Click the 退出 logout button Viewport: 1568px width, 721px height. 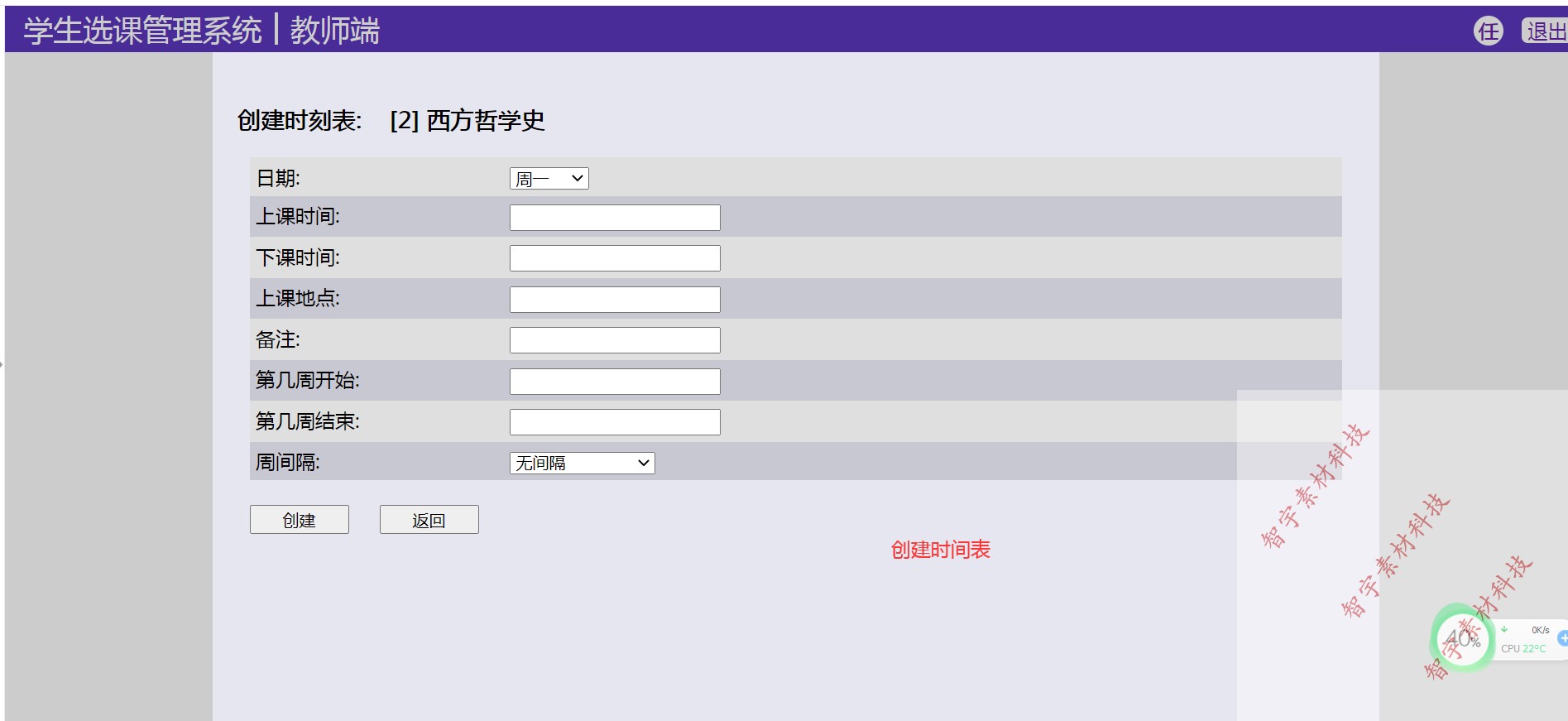(1545, 31)
